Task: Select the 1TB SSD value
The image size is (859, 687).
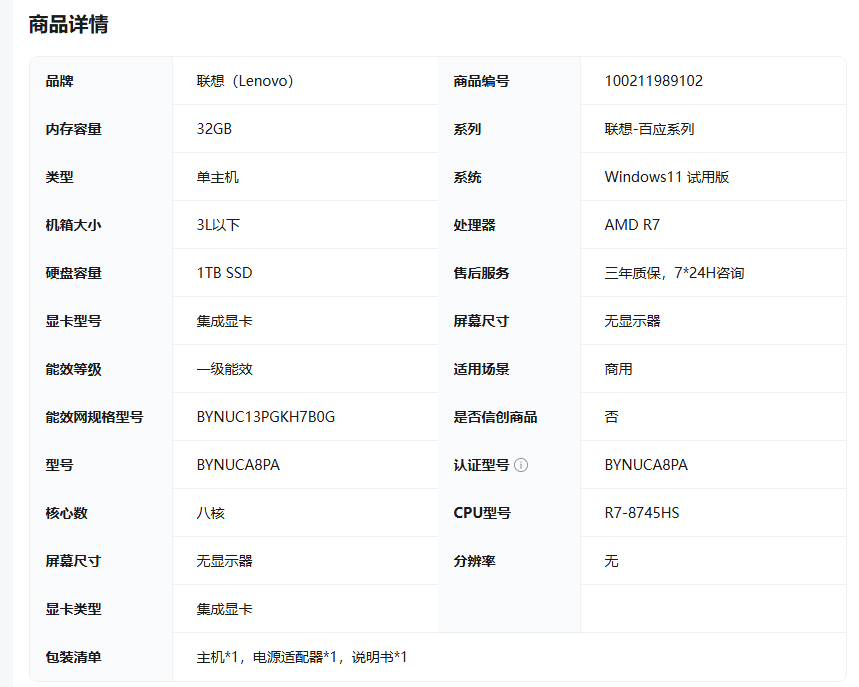Action: pyautogui.click(x=225, y=273)
